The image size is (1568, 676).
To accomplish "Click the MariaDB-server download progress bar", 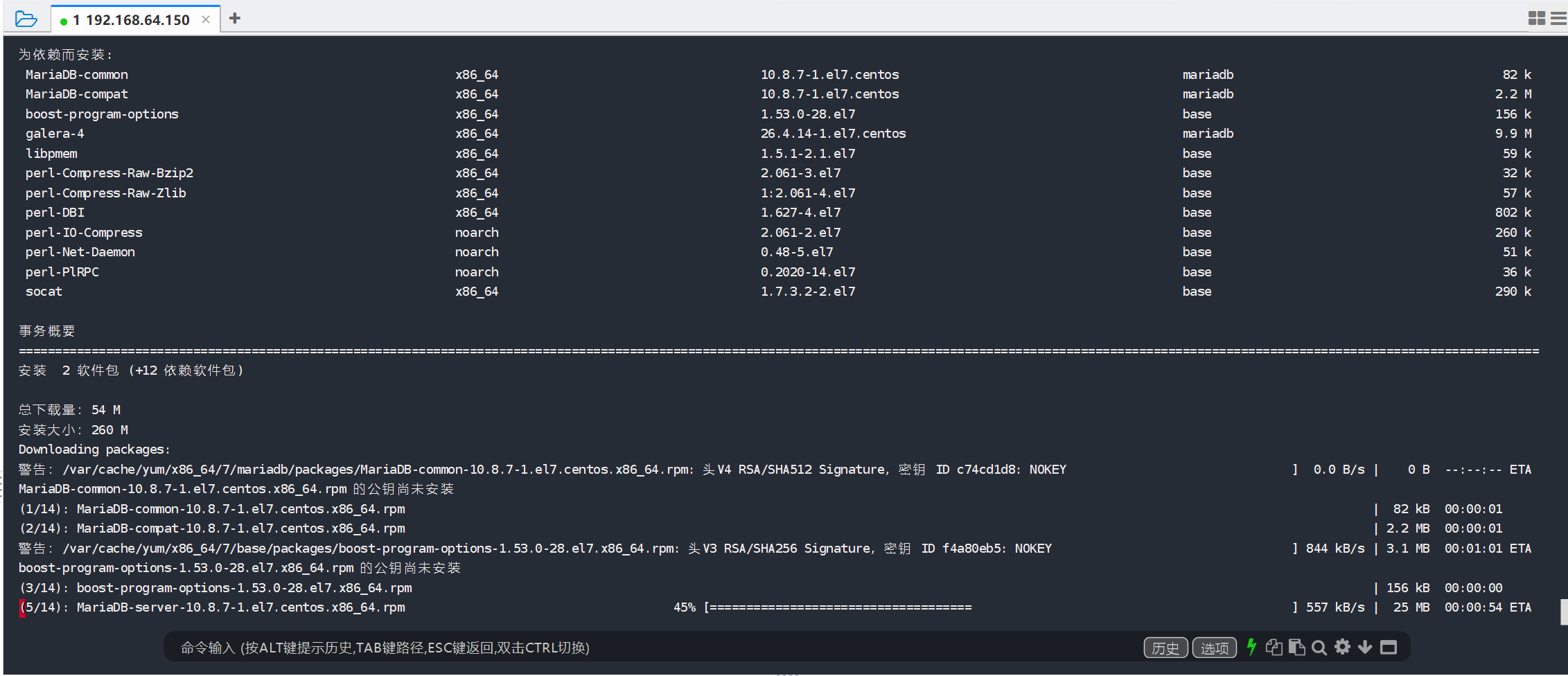I will [840, 607].
